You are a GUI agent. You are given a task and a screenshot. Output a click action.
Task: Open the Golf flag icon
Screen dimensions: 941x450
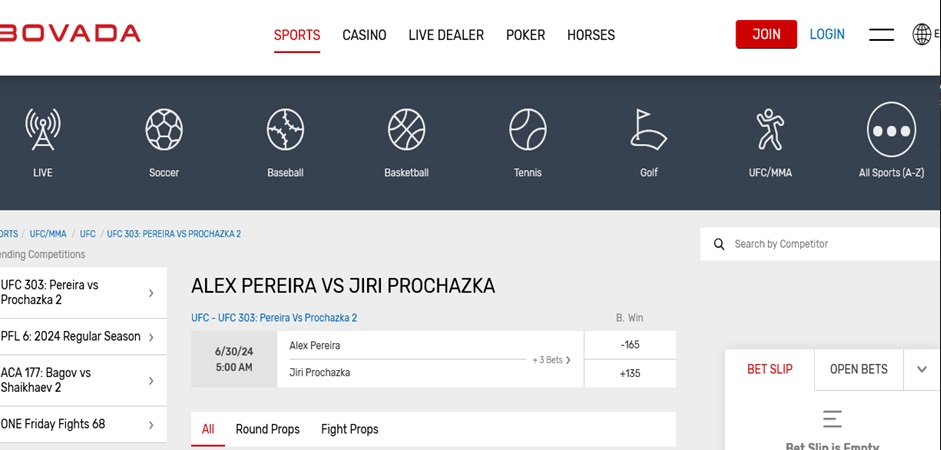click(x=648, y=131)
